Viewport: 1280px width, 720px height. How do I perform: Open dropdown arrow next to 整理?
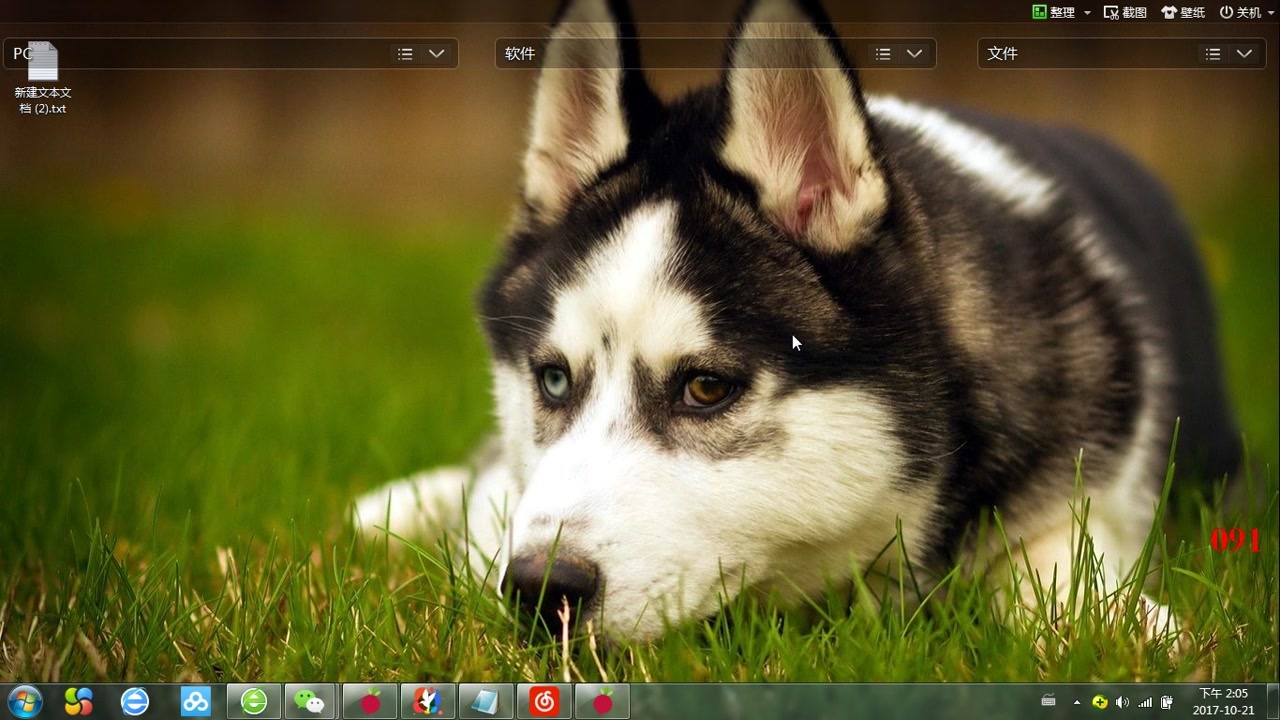(x=1087, y=13)
